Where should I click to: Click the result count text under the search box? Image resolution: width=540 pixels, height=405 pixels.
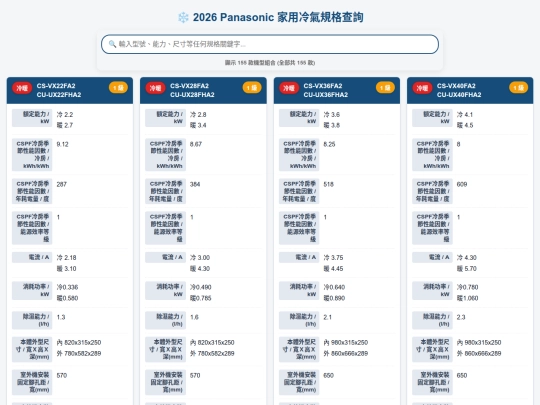pos(270,63)
